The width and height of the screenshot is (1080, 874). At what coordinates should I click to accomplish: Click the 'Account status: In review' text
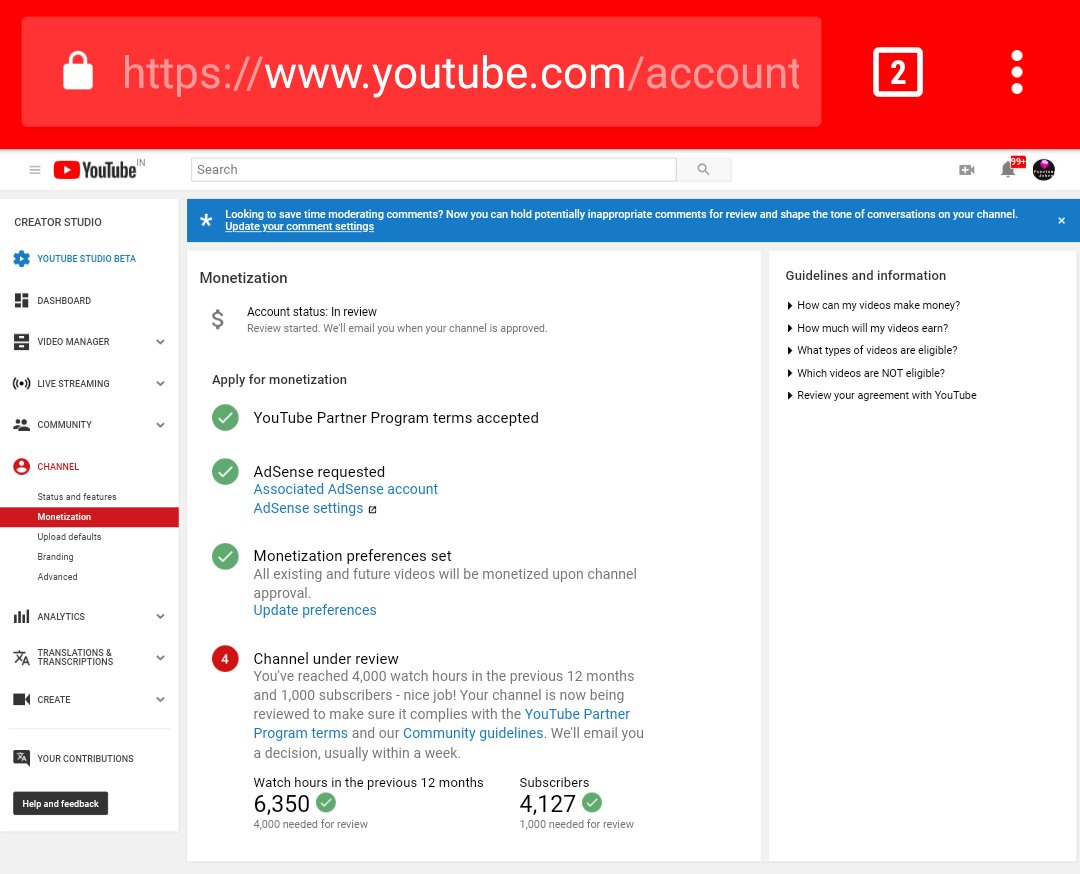coord(312,312)
